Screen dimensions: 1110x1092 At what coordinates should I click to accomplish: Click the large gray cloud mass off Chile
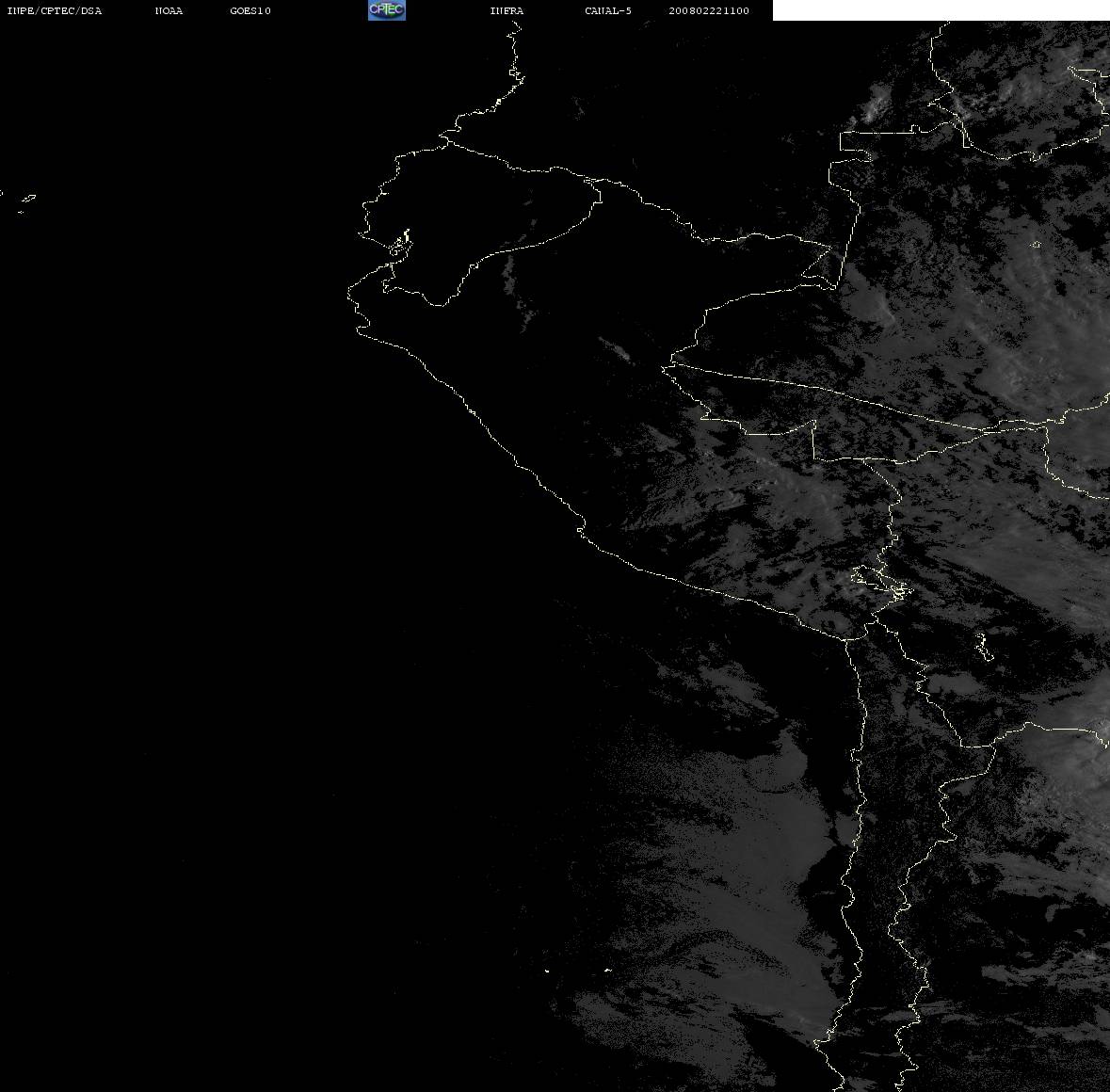pyautogui.click(x=736, y=885)
